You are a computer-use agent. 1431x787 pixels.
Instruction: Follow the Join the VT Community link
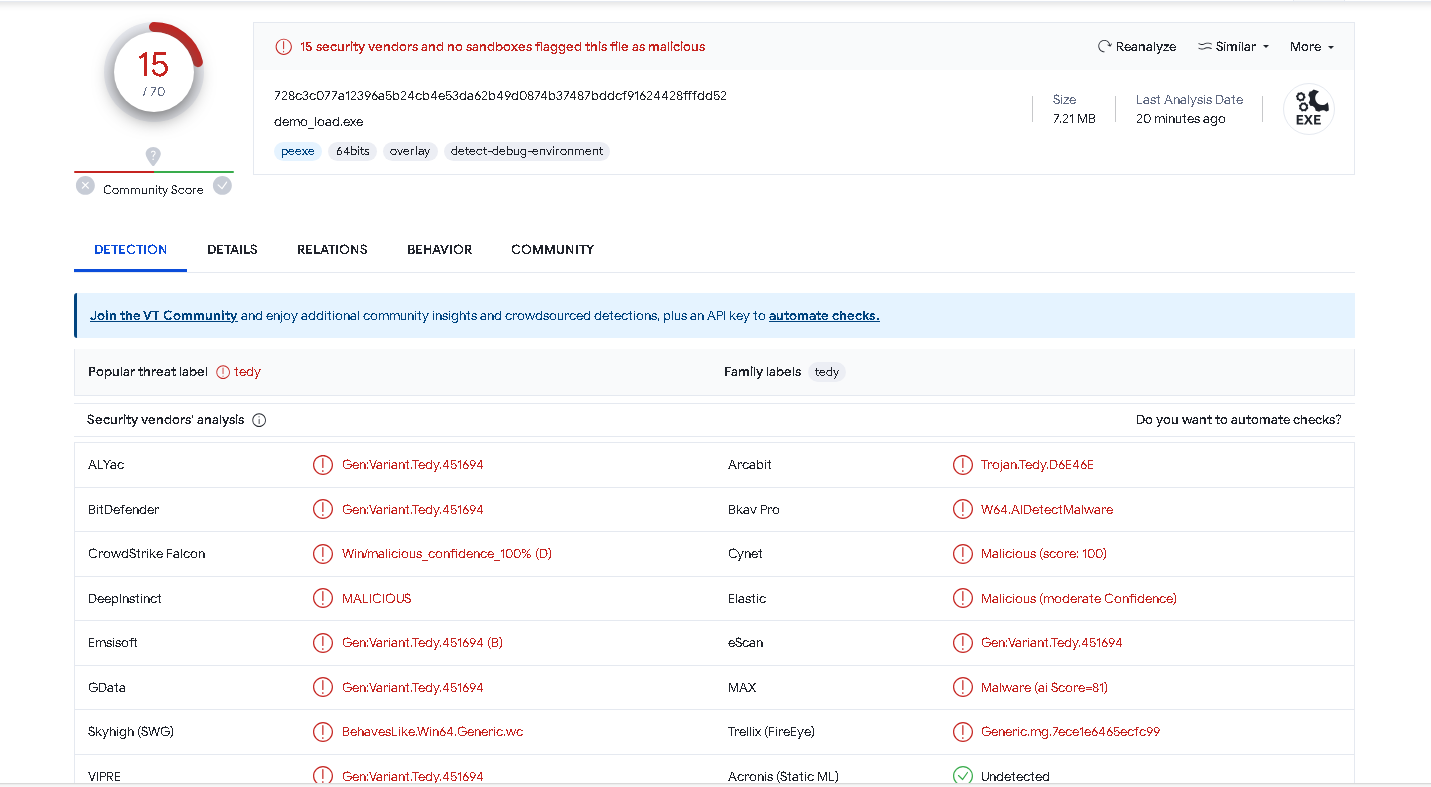click(163, 316)
